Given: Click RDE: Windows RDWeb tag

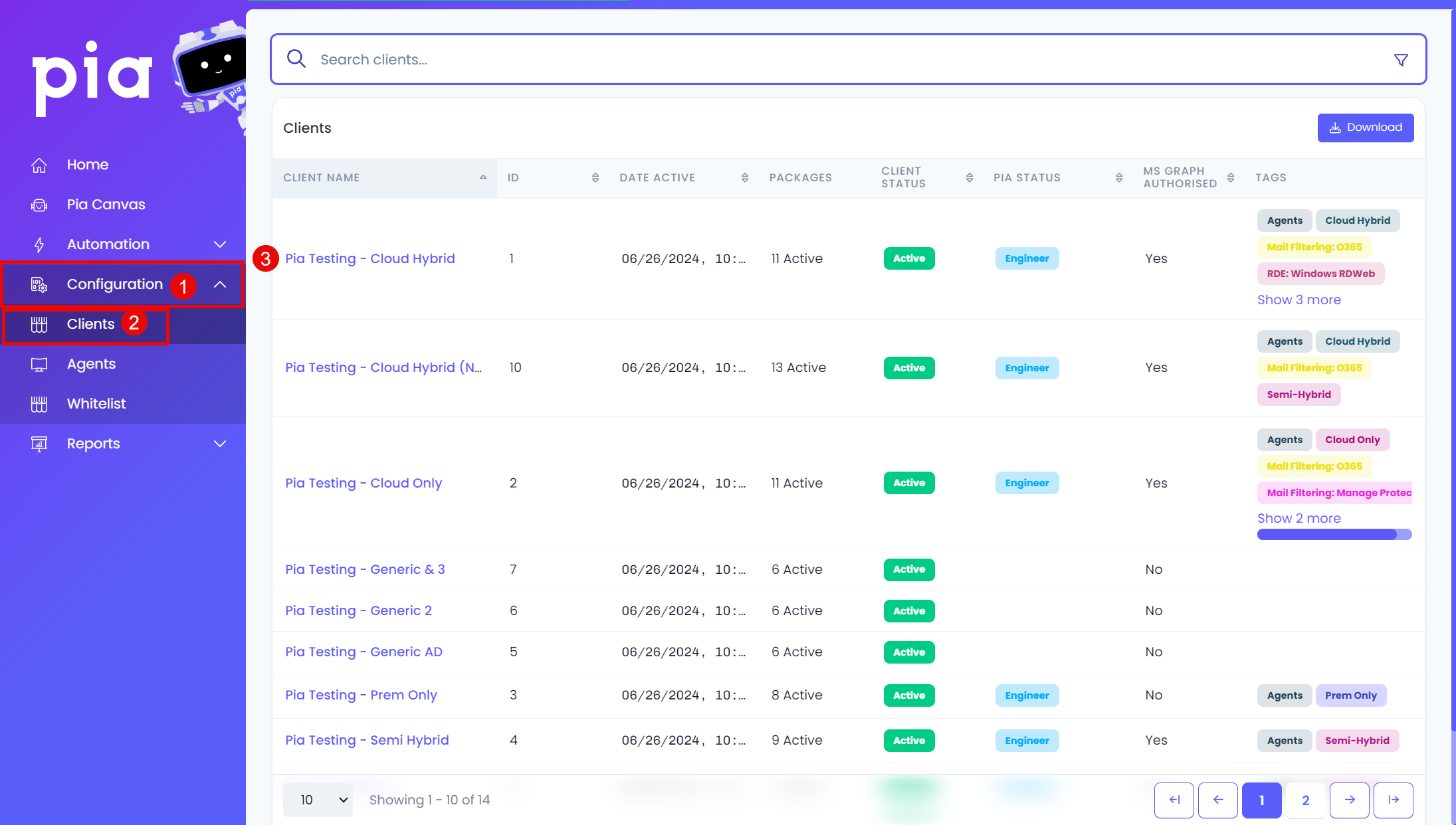Looking at the screenshot, I should coord(1320,274).
